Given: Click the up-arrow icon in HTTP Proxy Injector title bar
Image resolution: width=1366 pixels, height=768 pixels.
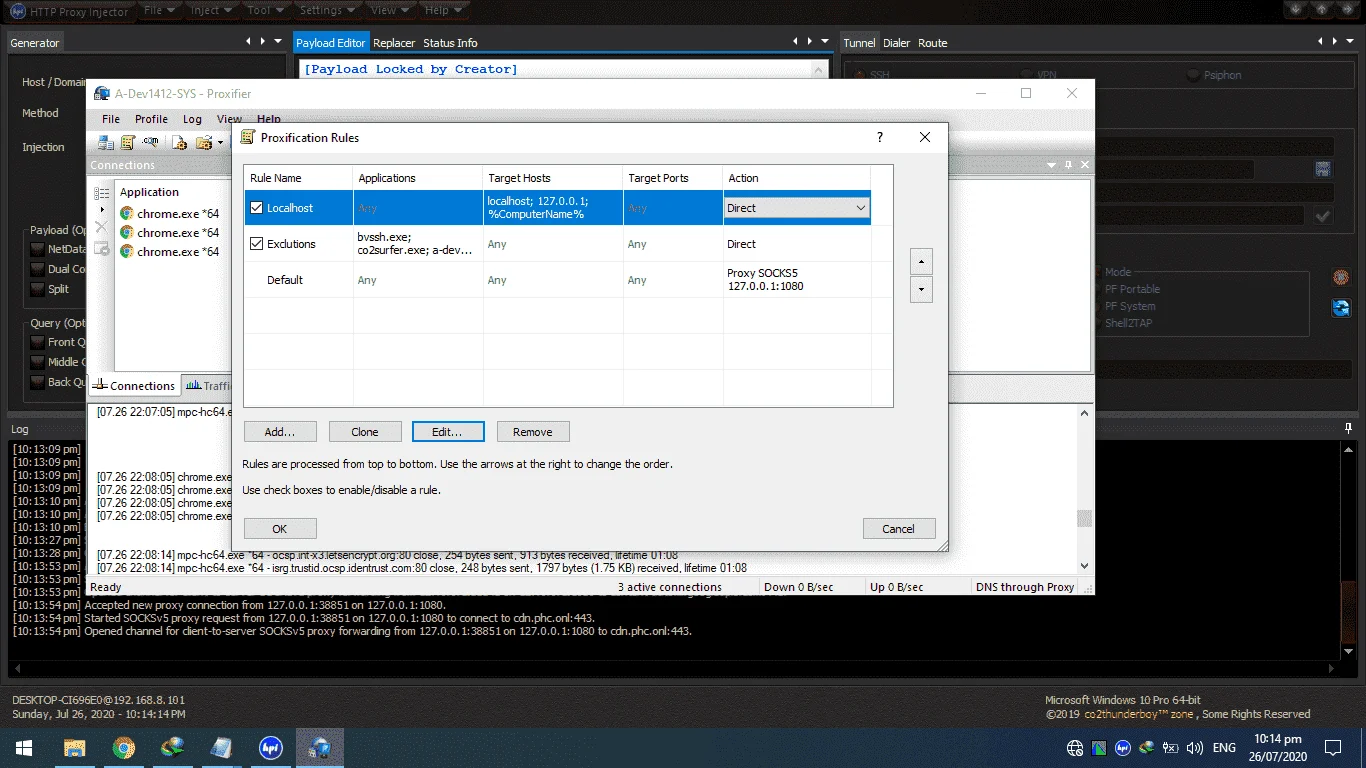Looking at the screenshot, I should tap(1321, 10).
